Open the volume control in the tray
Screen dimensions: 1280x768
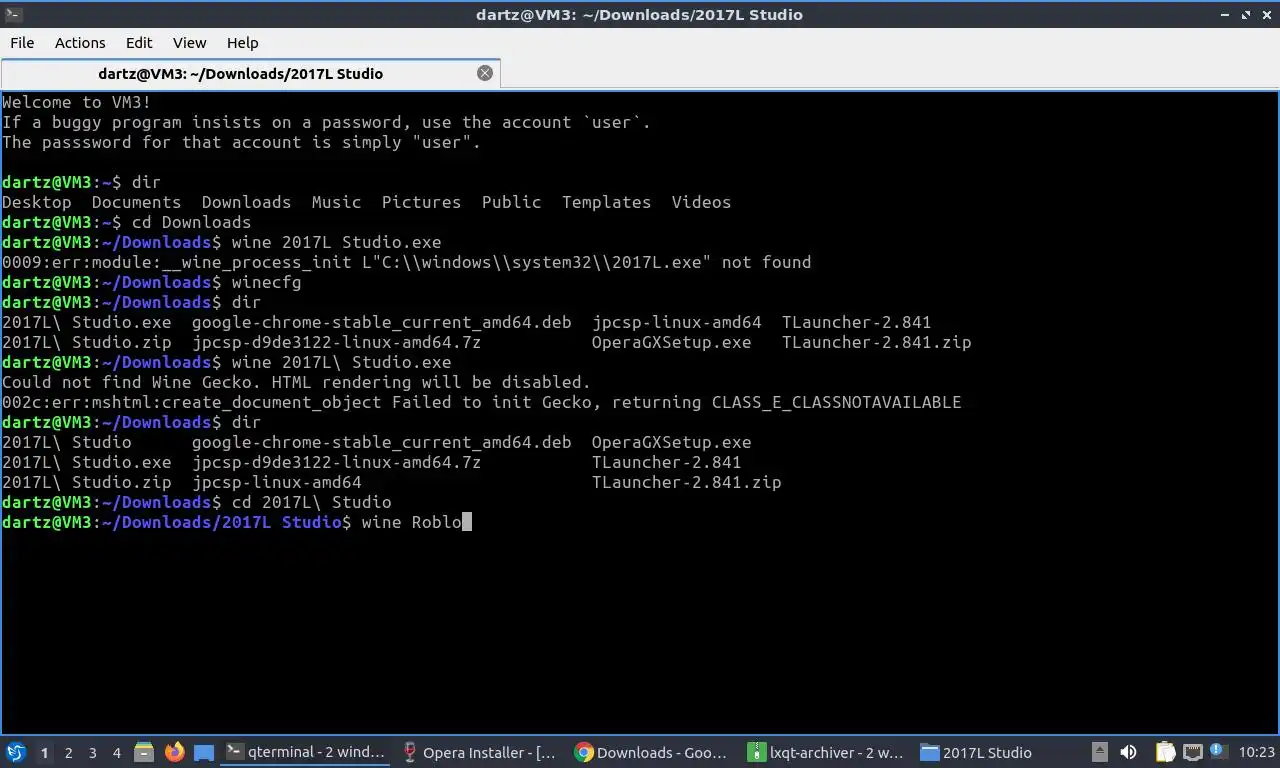(1128, 752)
